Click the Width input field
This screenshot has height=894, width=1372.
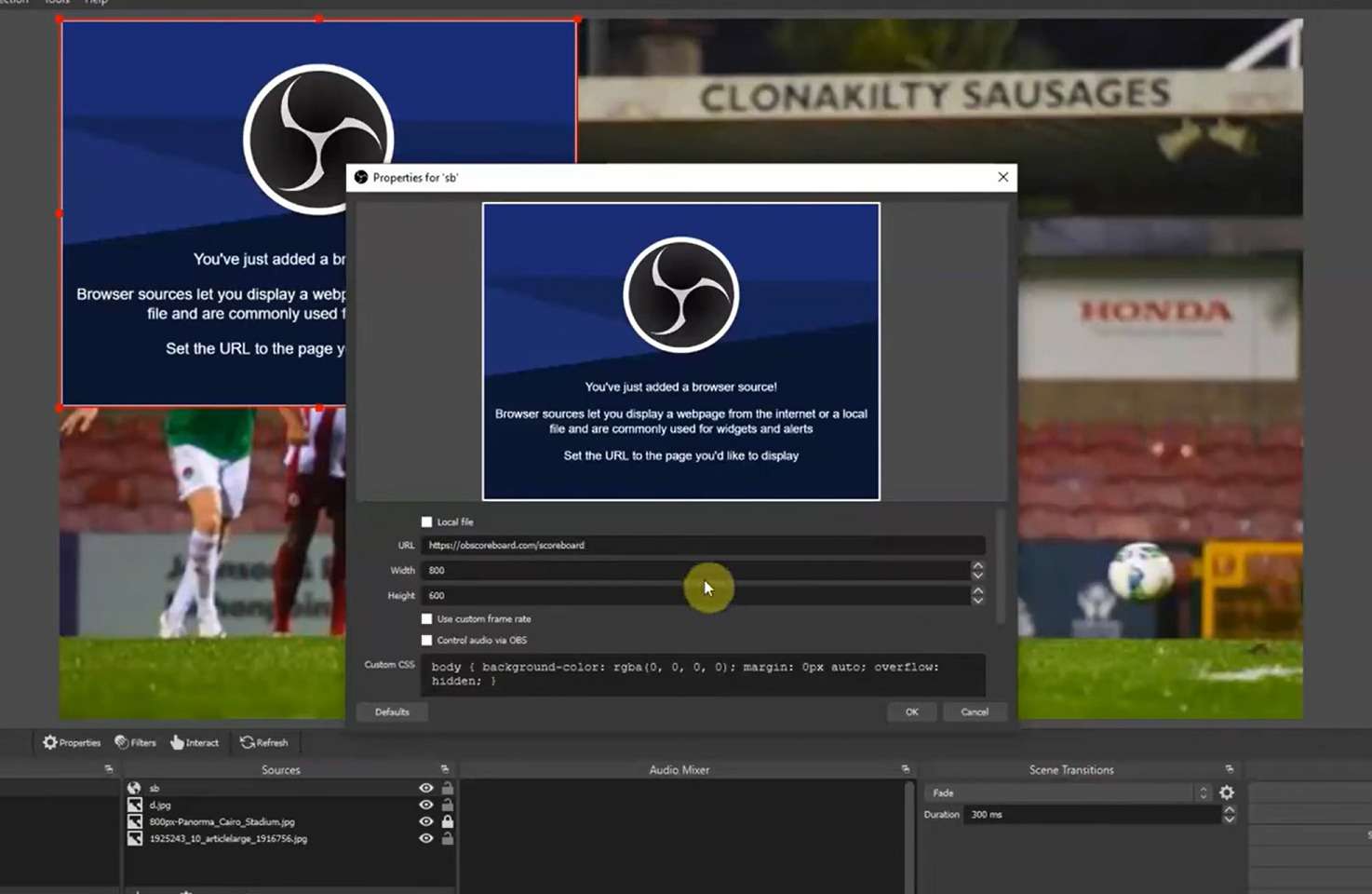(x=695, y=570)
